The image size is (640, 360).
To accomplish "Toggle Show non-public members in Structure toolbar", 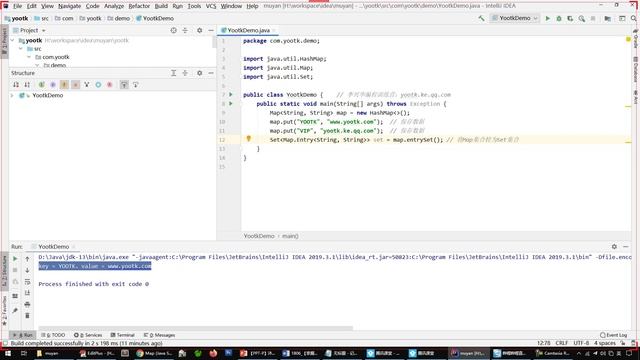I will tap(76, 84).
